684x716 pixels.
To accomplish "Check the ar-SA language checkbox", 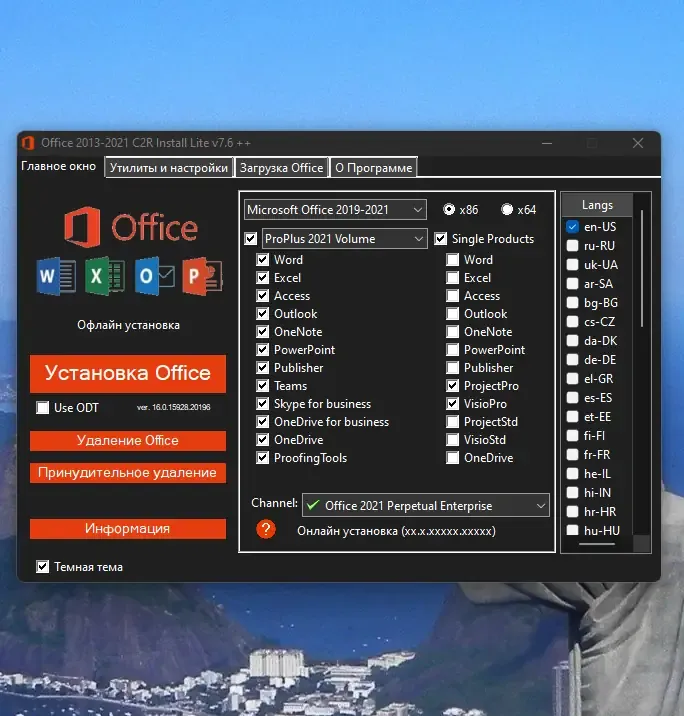I will pyautogui.click(x=572, y=284).
